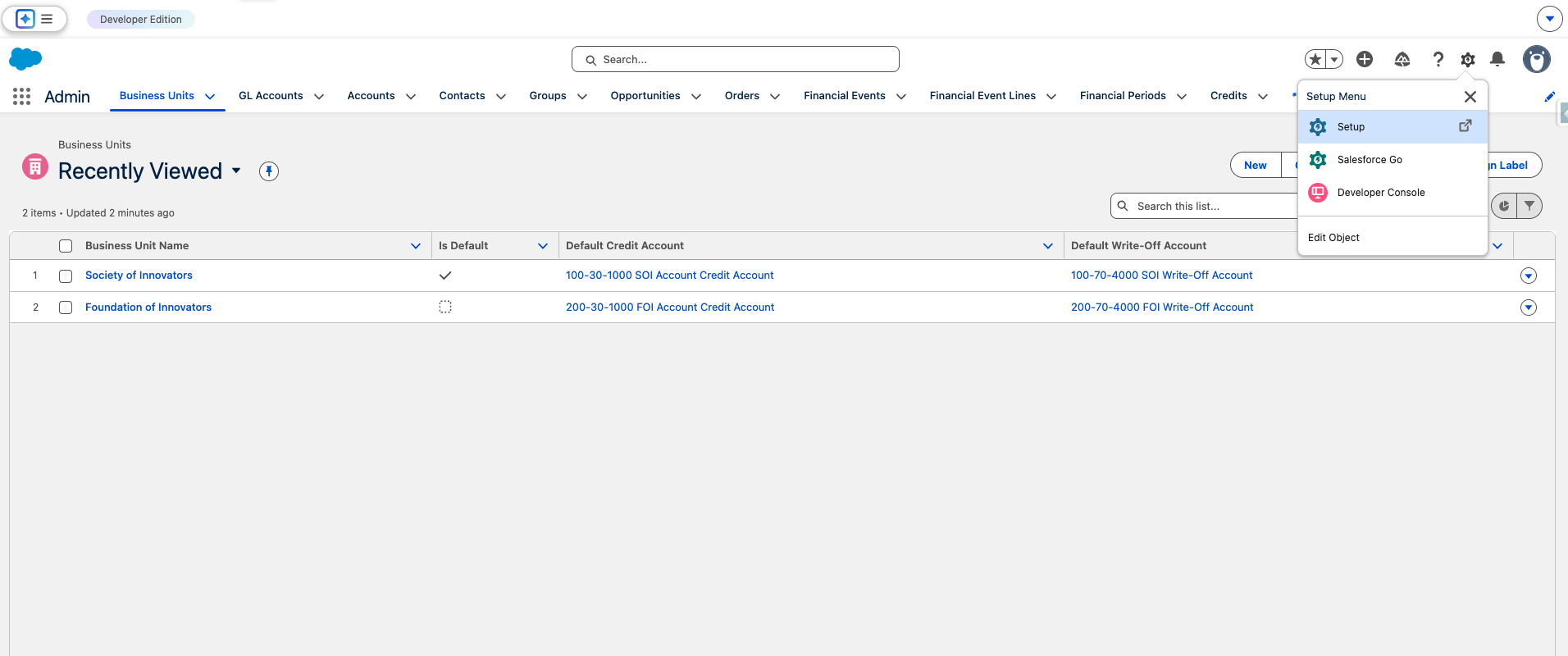Open the Agentforce menu button top left
Viewport: 1568px width, 656px height.
point(35,19)
